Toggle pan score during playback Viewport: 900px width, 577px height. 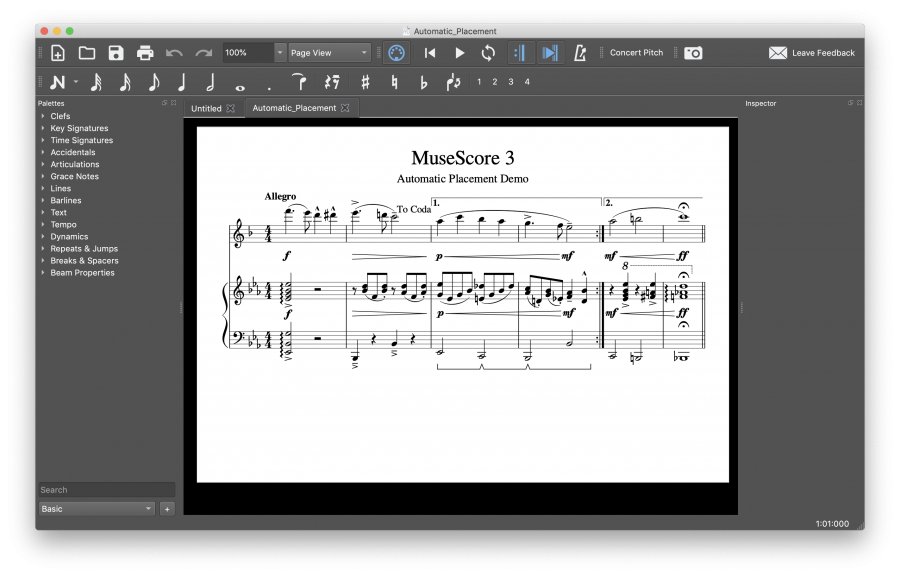click(550, 53)
